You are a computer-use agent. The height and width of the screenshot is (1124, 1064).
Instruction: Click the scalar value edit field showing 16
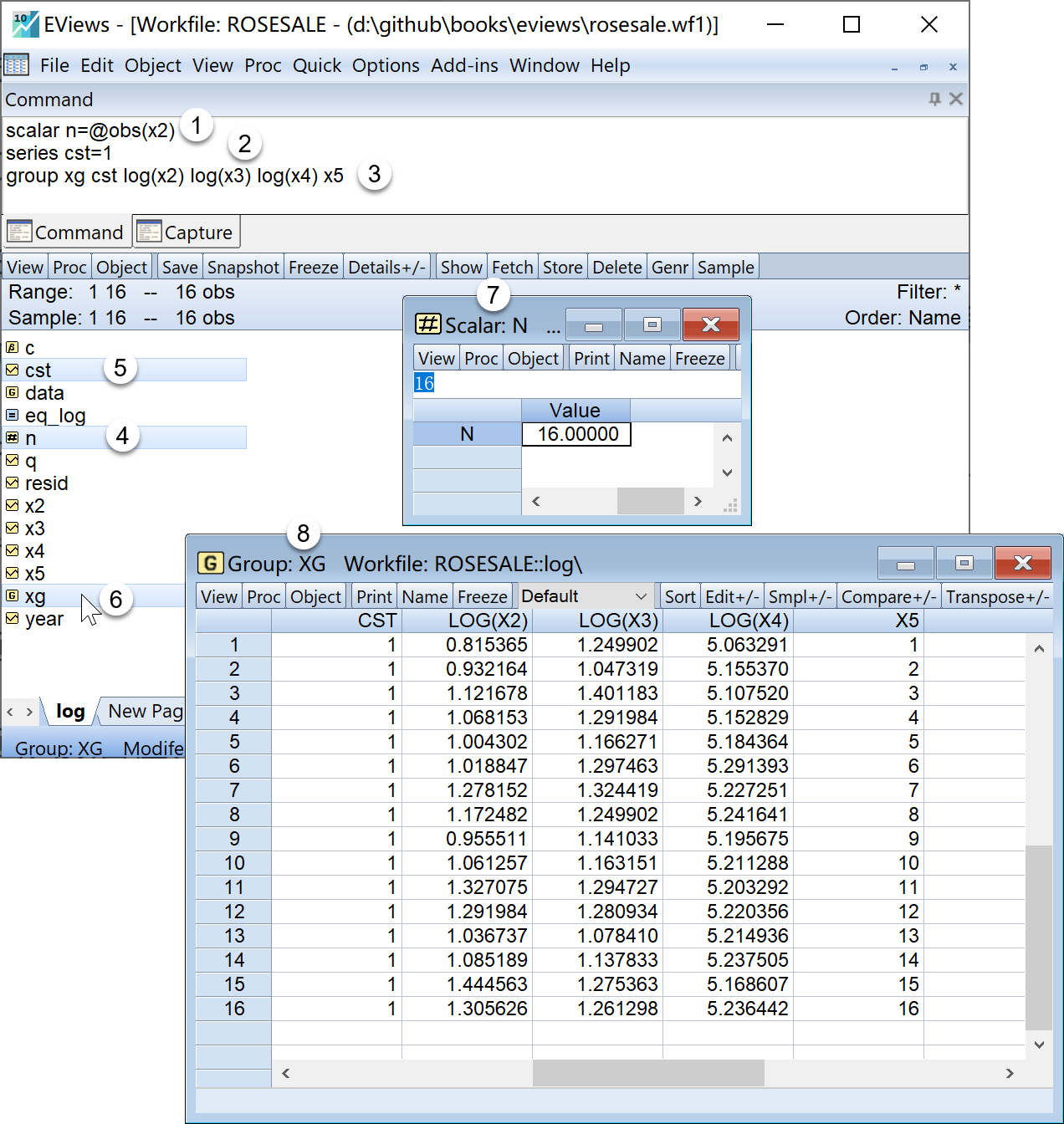(x=575, y=383)
